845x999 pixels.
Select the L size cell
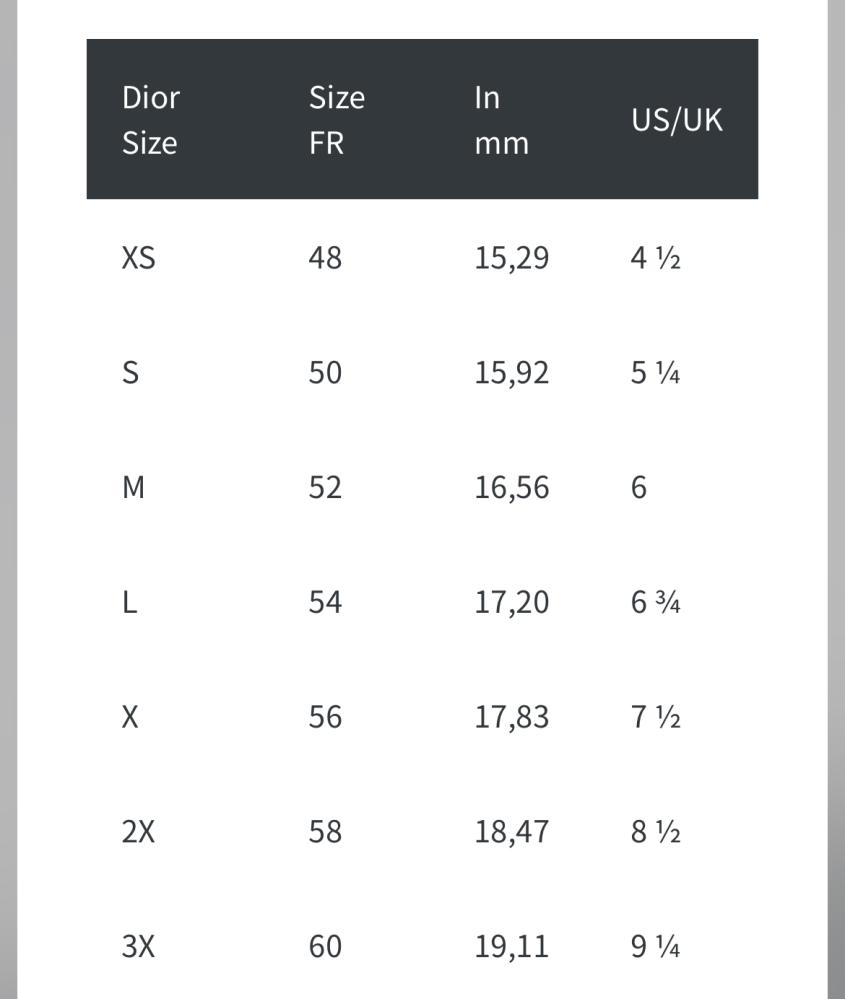[129, 602]
